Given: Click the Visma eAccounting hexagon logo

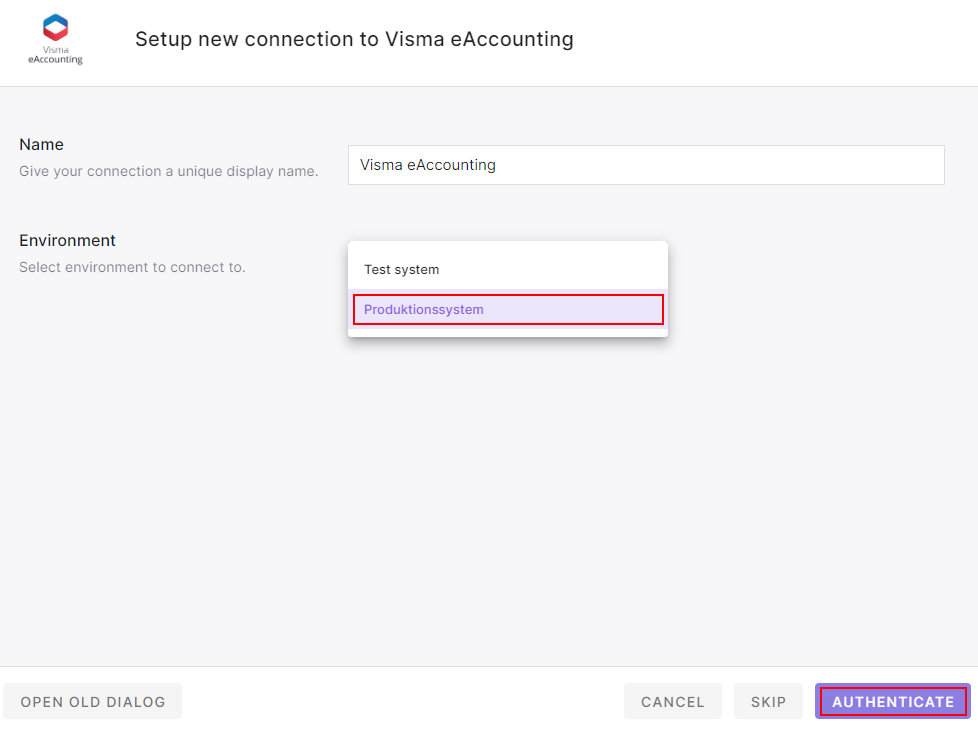Looking at the screenshot, I should [x=56, y=27].
